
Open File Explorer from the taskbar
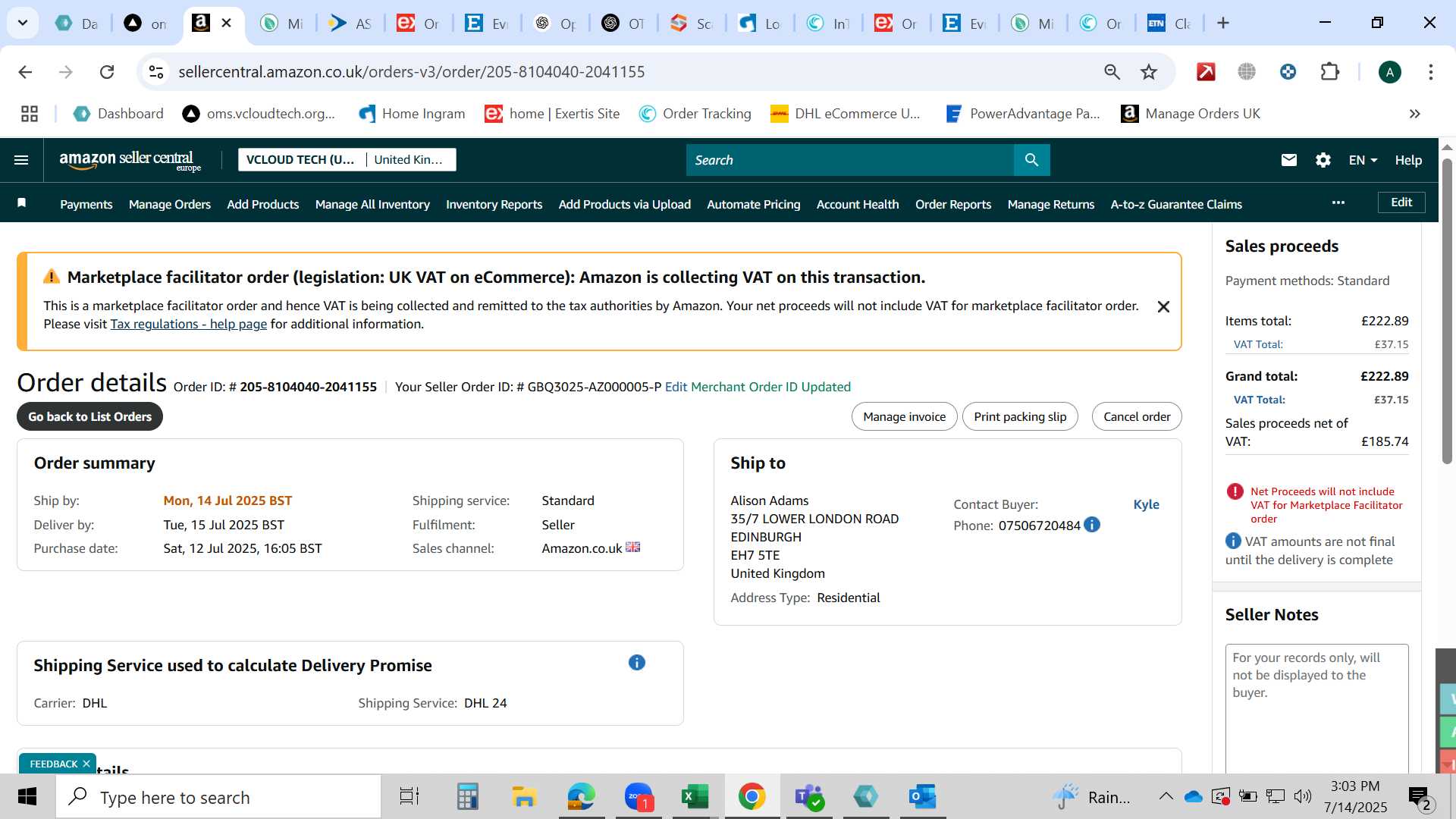coord(524,797)
